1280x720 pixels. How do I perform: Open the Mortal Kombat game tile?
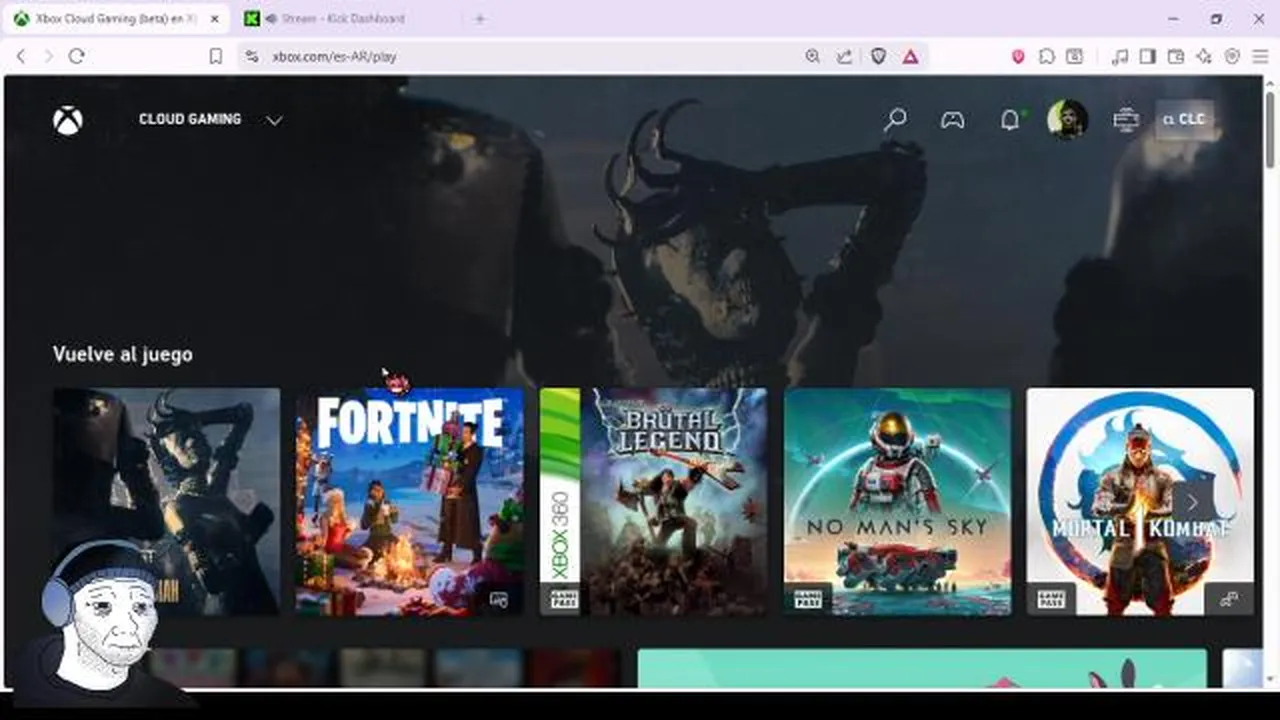pyautogui.click(x=1140, y=501)
